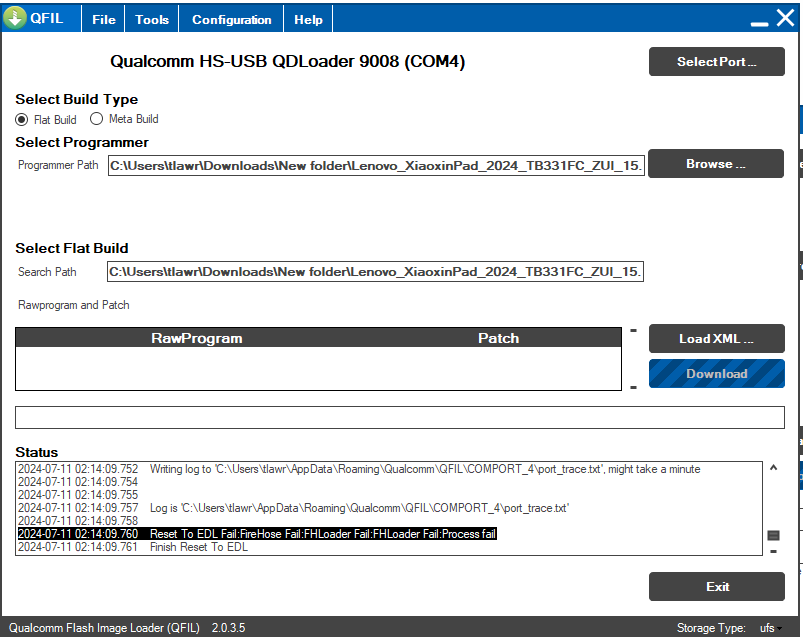Select the Flat Build radio button
The height and width of the screenshot is (637, 803).
(22, 120)
